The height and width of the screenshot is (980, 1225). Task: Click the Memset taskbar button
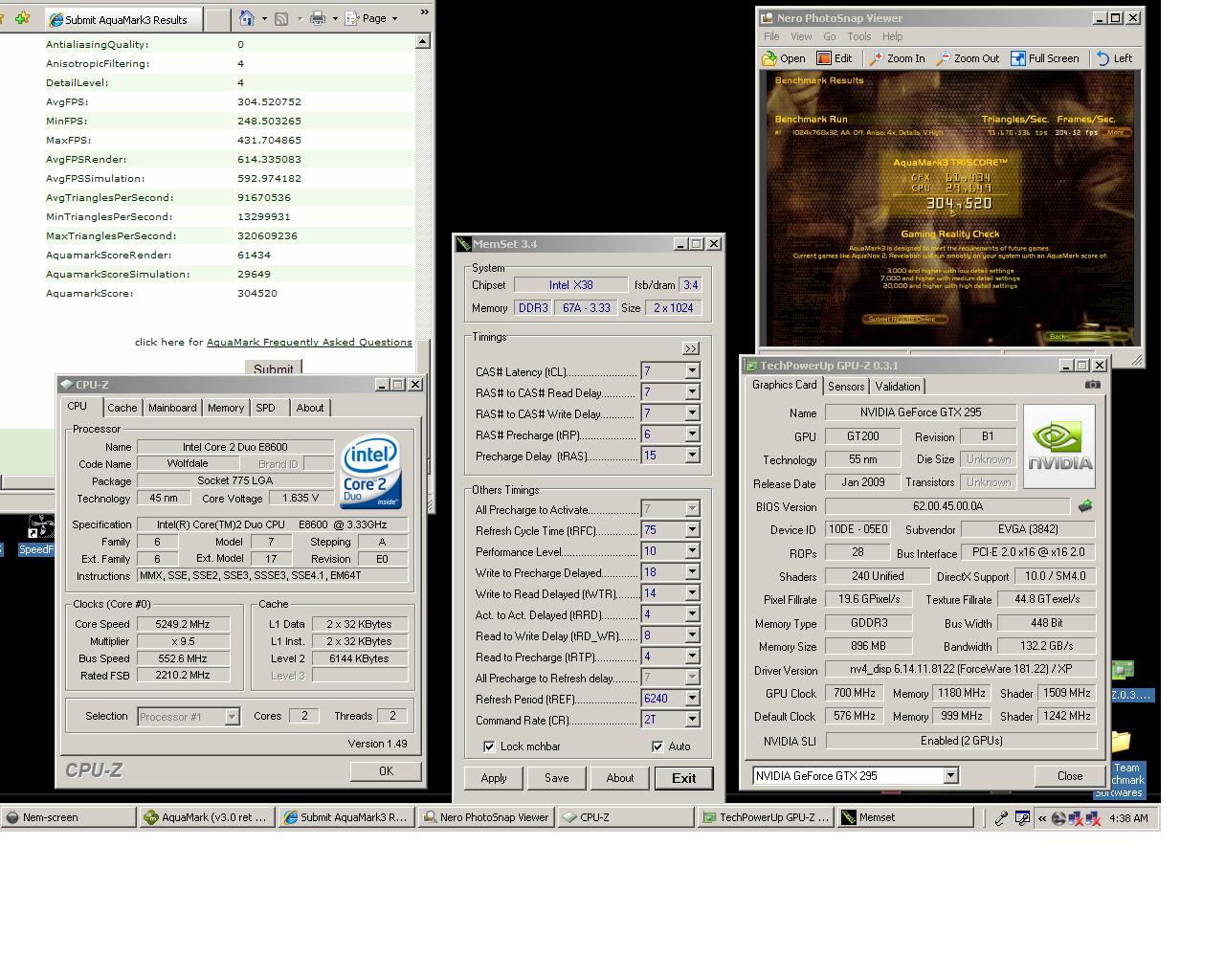click(x=905, y=817)
